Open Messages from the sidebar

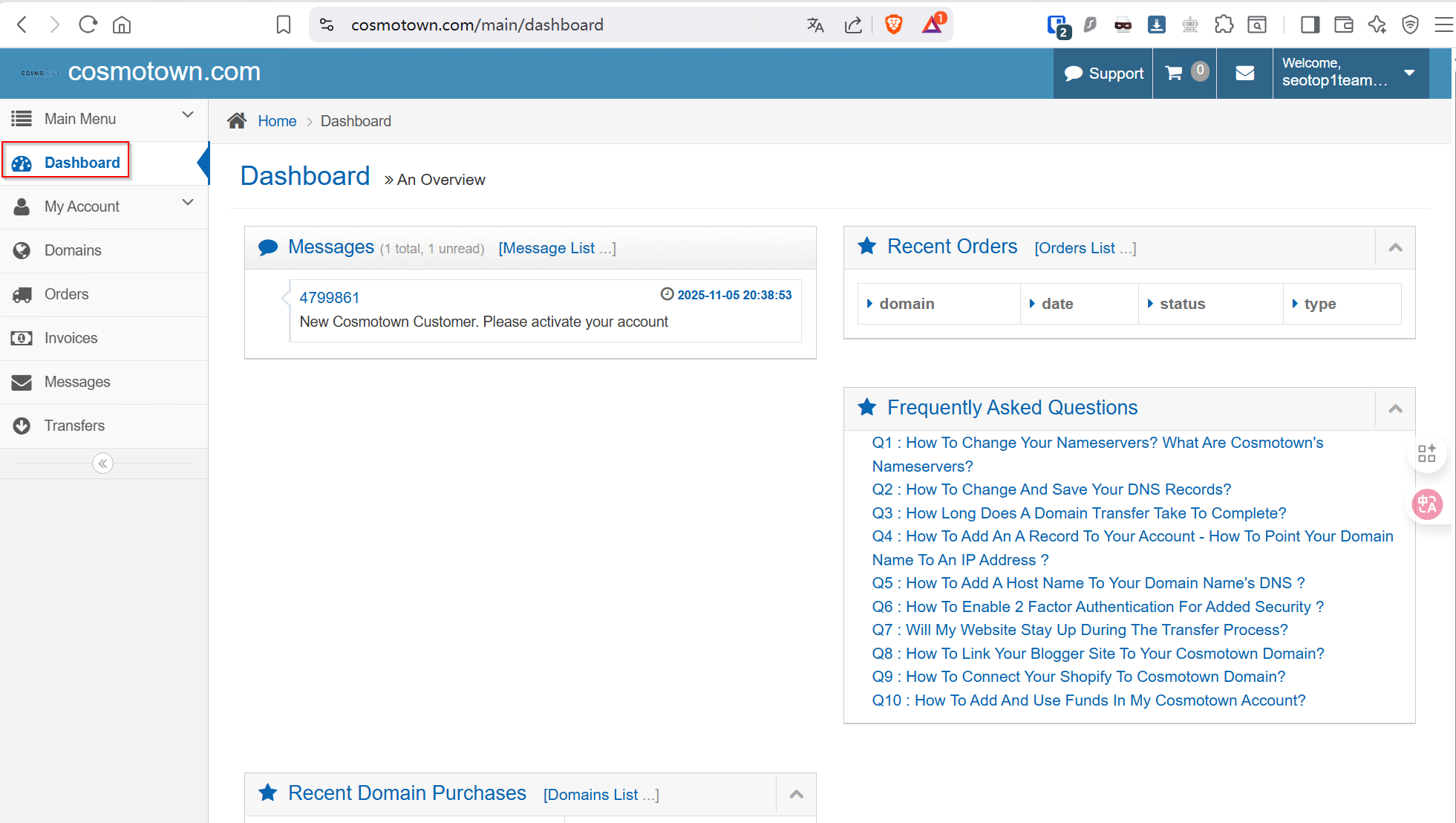104,382
